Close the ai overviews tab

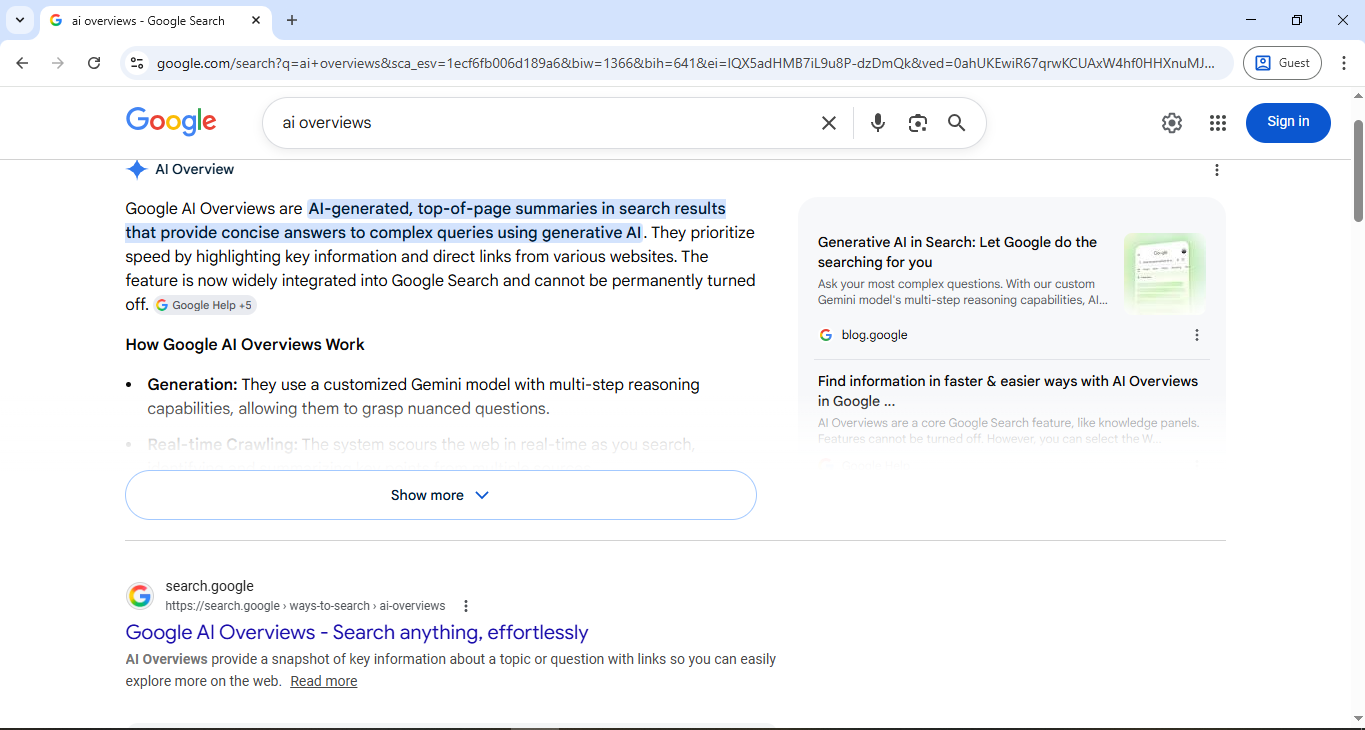[256, 20]
